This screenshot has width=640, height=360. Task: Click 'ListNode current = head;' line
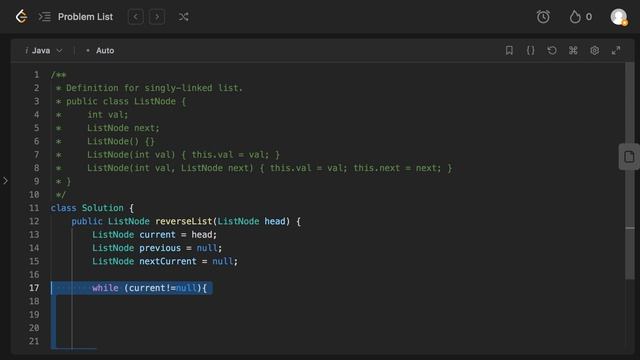tap(154, 235)
